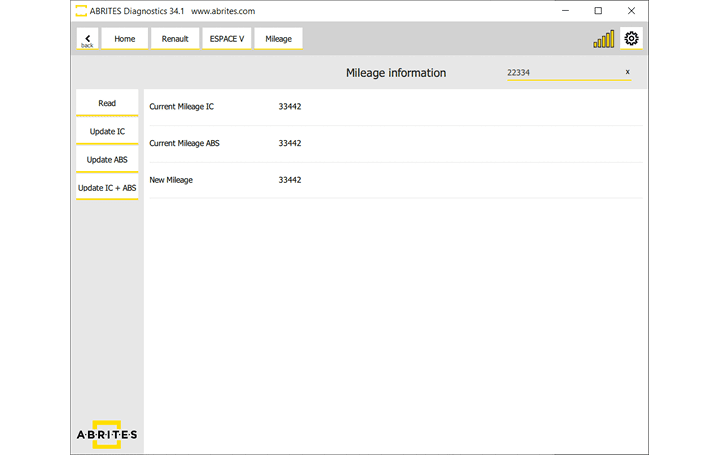Click the signal strength bars icon
This screenshot has width=719, height=455.
click(x=604, y=39)
